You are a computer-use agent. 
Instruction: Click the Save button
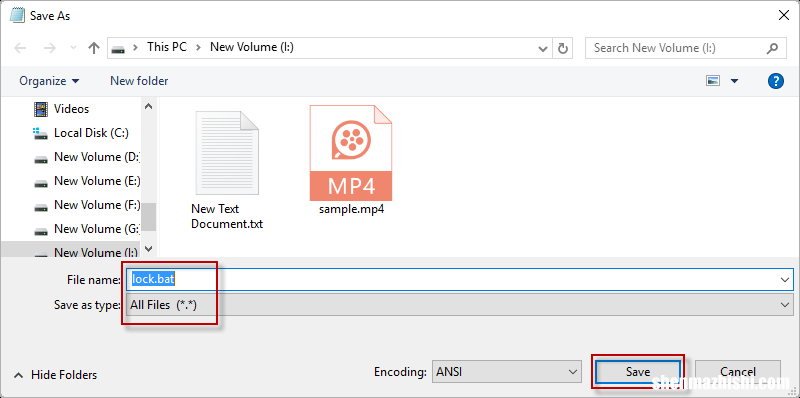pyautogui.click(x=638, y=371)
